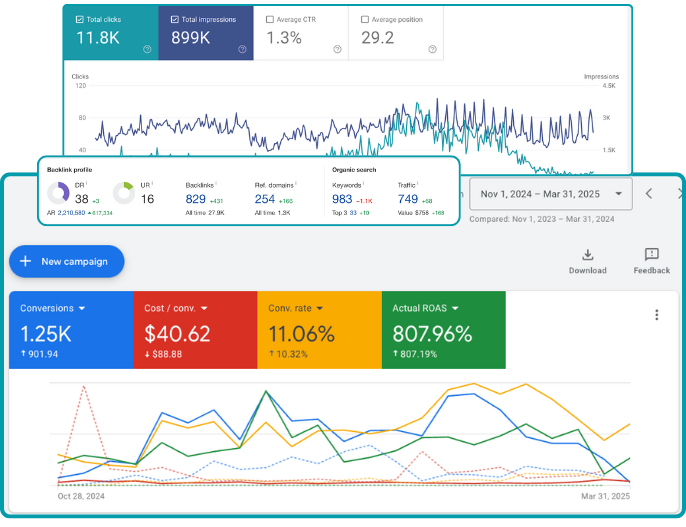
Task: Click the Clicks axis label in Search Console chart
Action: pyautogui.click(x=80, y=77)
